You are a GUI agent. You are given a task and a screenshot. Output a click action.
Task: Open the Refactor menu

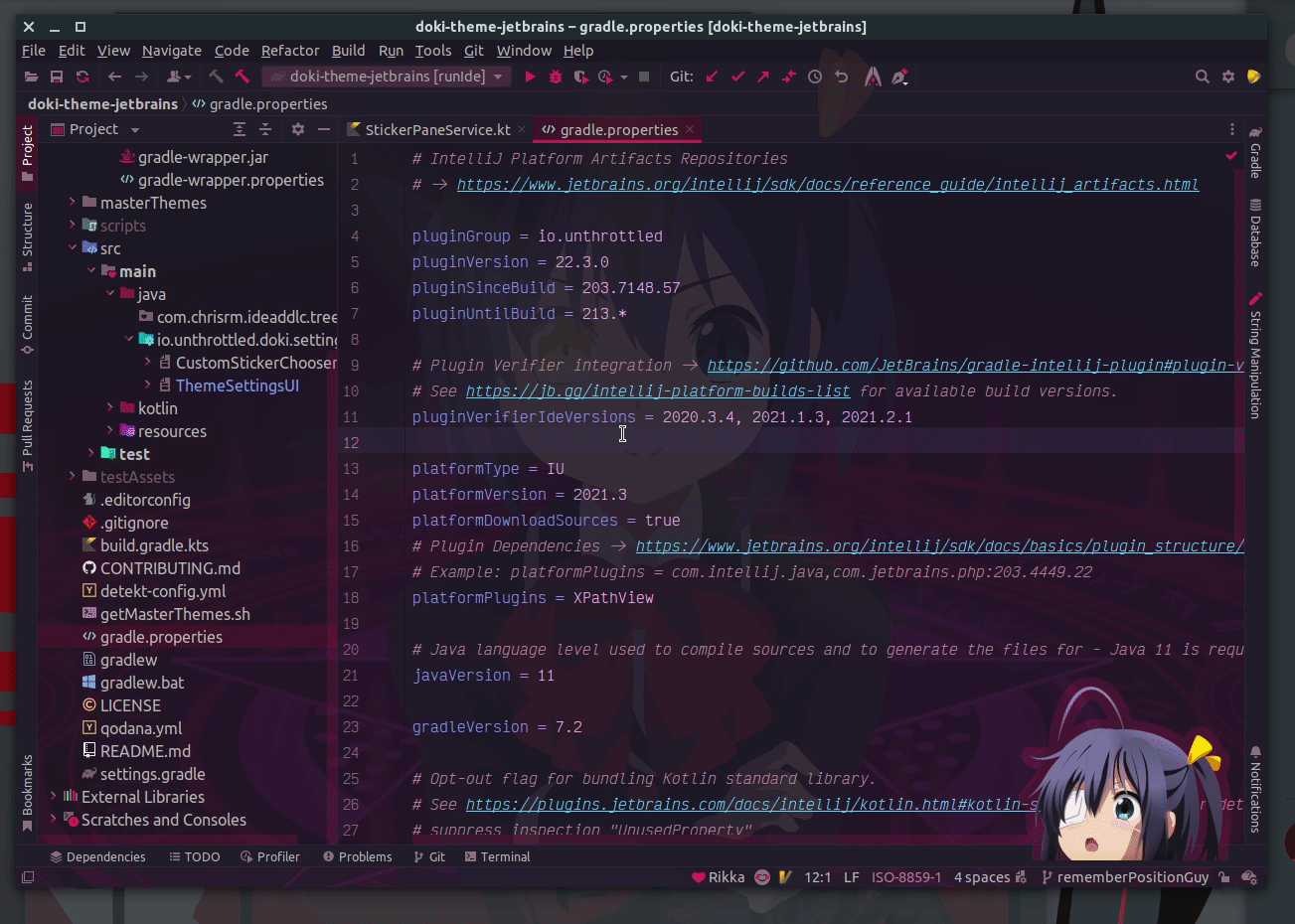290,51
